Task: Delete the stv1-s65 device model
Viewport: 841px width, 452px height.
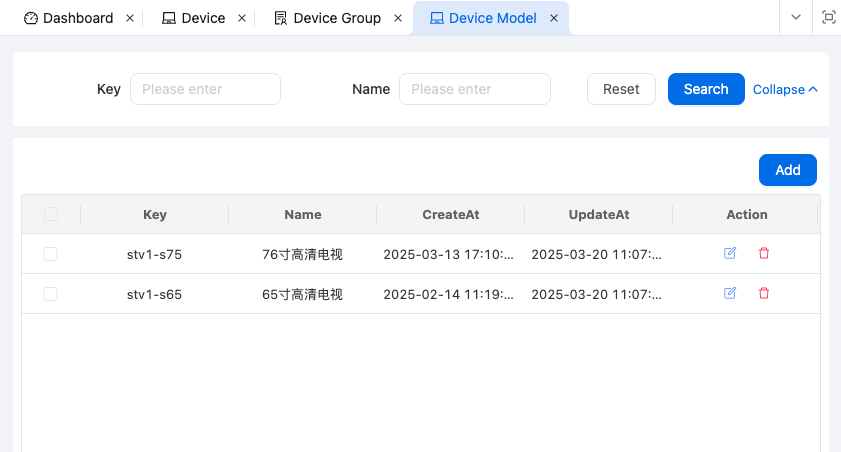Action: [764, 293]
